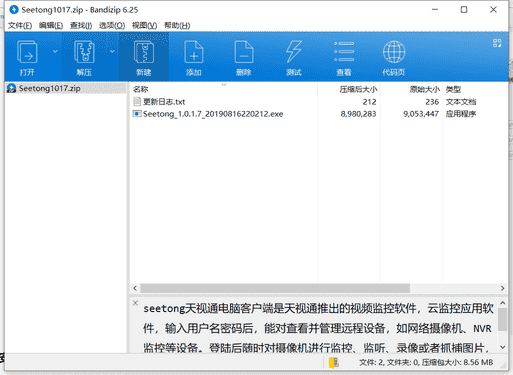Screen dimensions: 513x375
Task: Click the yellow archive icon in status bar
Action: (334, 363)
